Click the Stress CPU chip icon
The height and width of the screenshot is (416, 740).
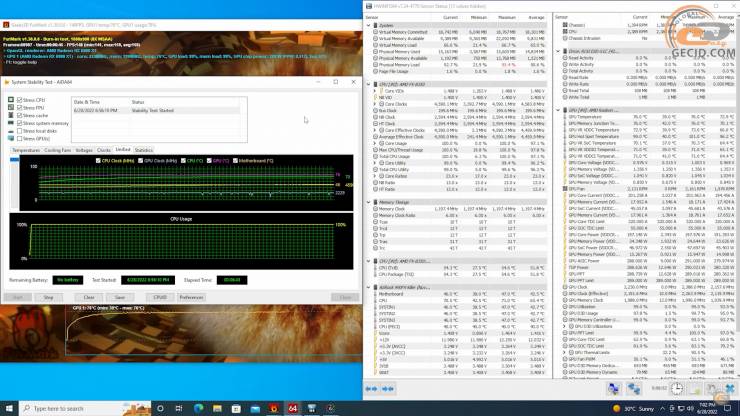pyautogui.click(x=11, y=100)
